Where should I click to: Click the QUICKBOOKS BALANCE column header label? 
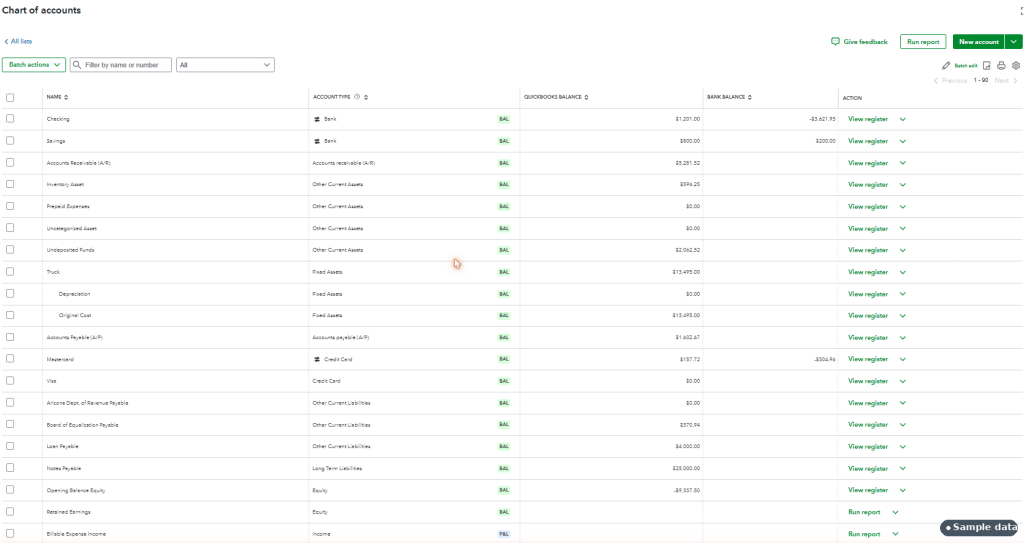[x=552, y=97]
